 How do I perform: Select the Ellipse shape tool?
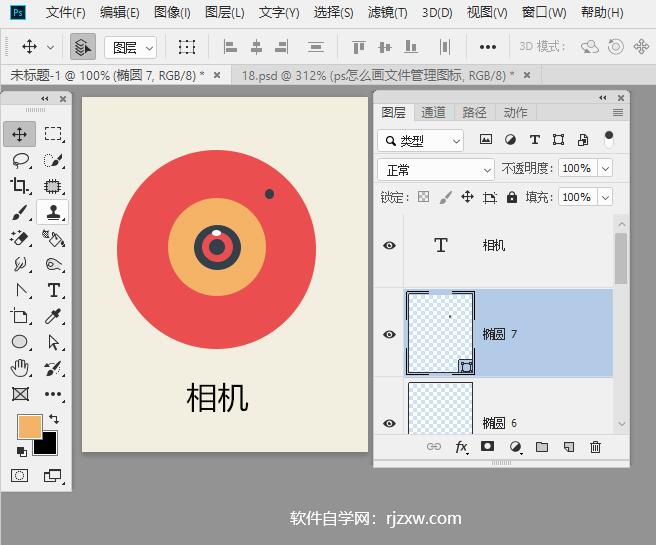click(x=20, y=342)
